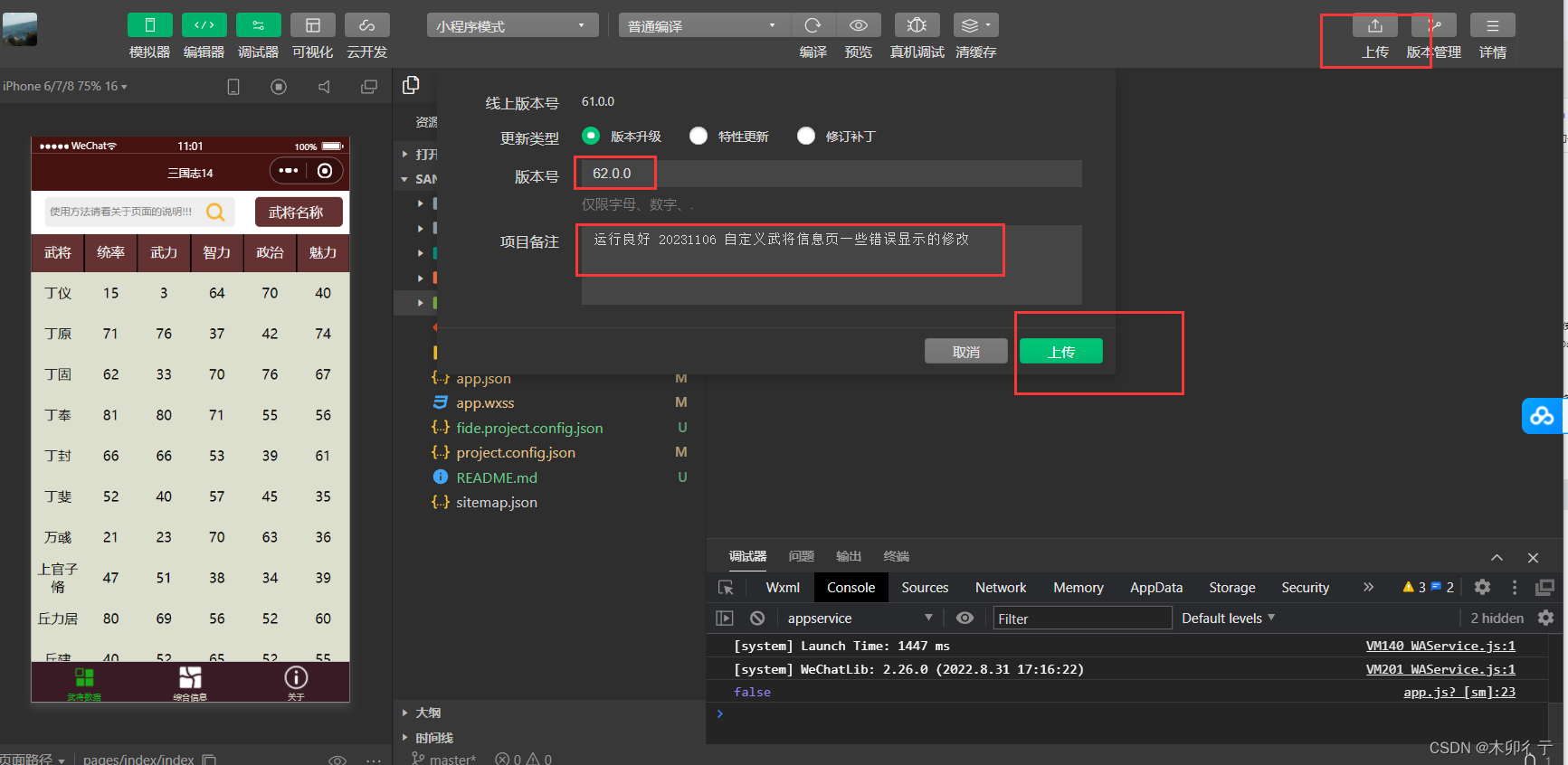
Task: Open the 清缓存 clear cache menu
Action: [x=975, y=25]
